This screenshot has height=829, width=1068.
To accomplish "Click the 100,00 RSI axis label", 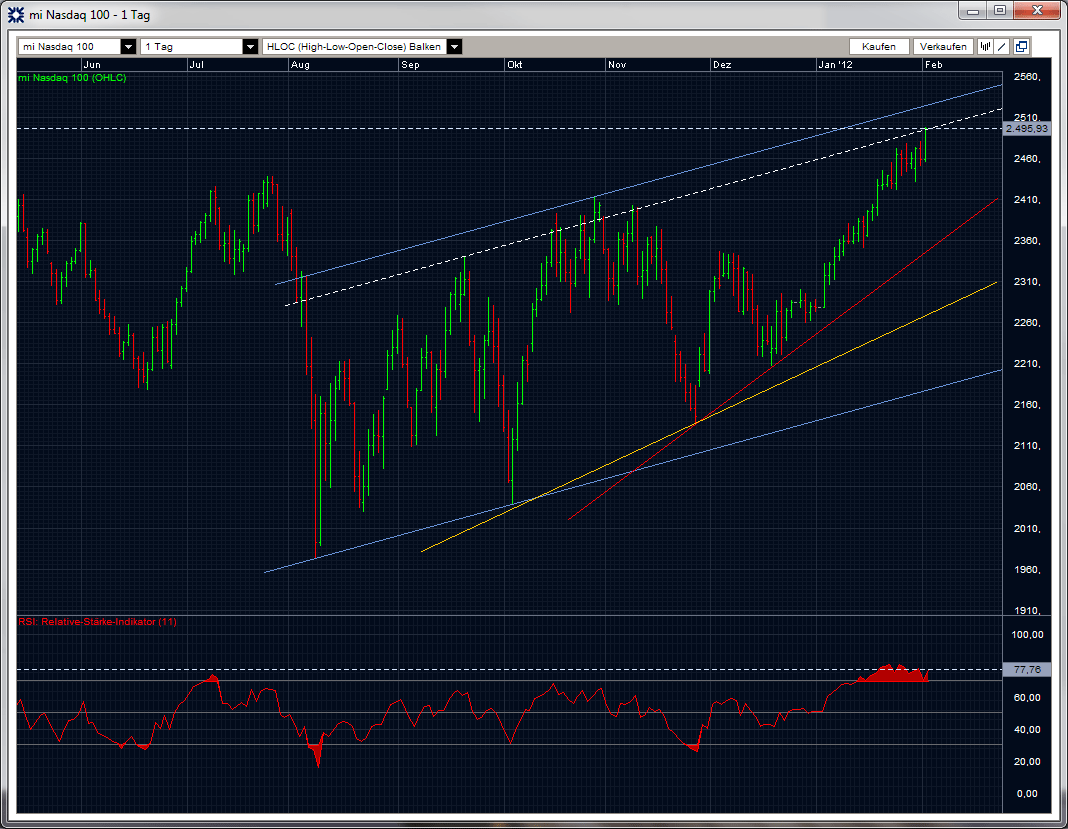I will pyautogui.click(x=1027, y=634).
